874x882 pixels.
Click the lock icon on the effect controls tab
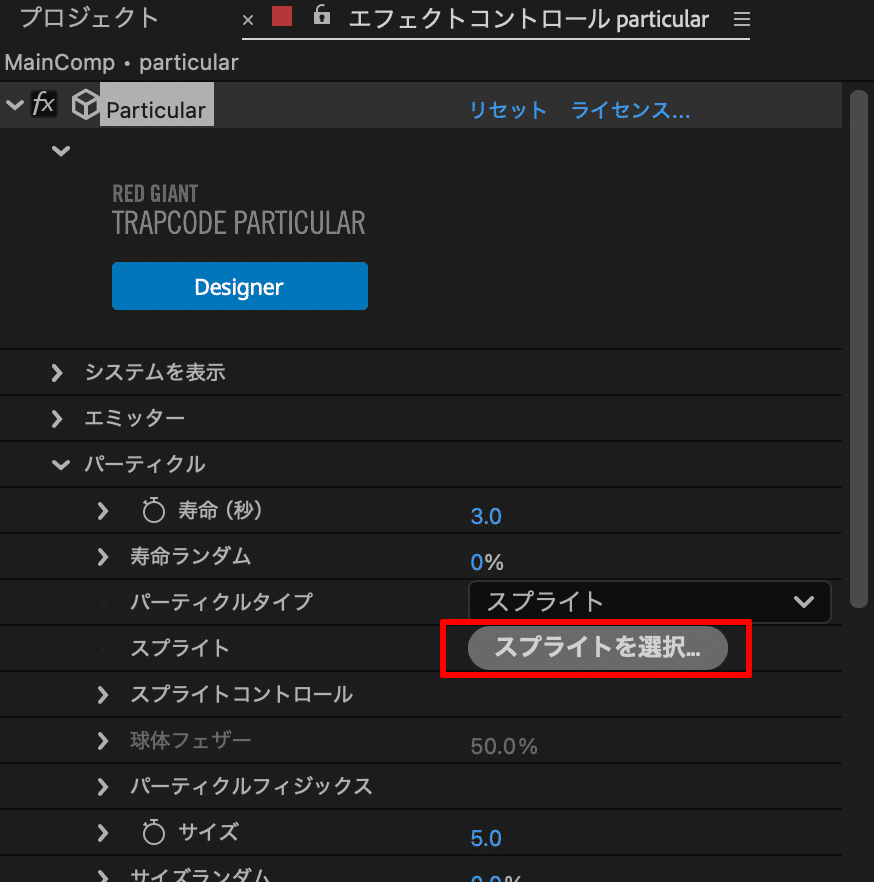point(321,18)
